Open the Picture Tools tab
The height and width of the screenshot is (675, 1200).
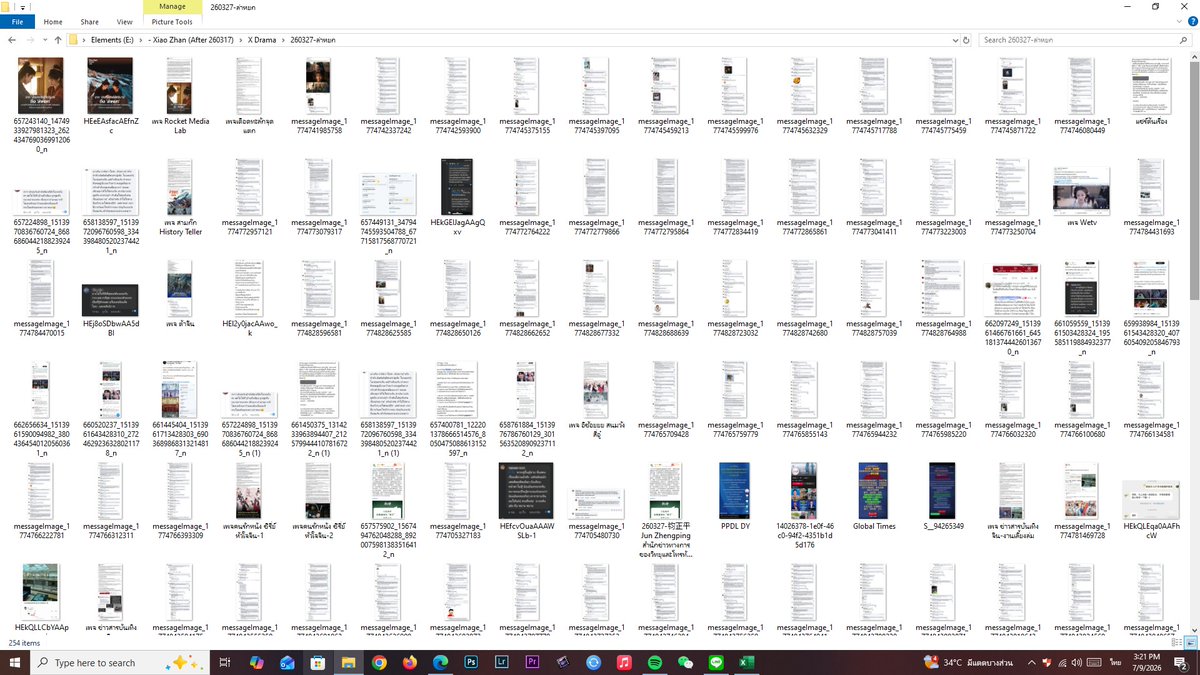(172, 21)
